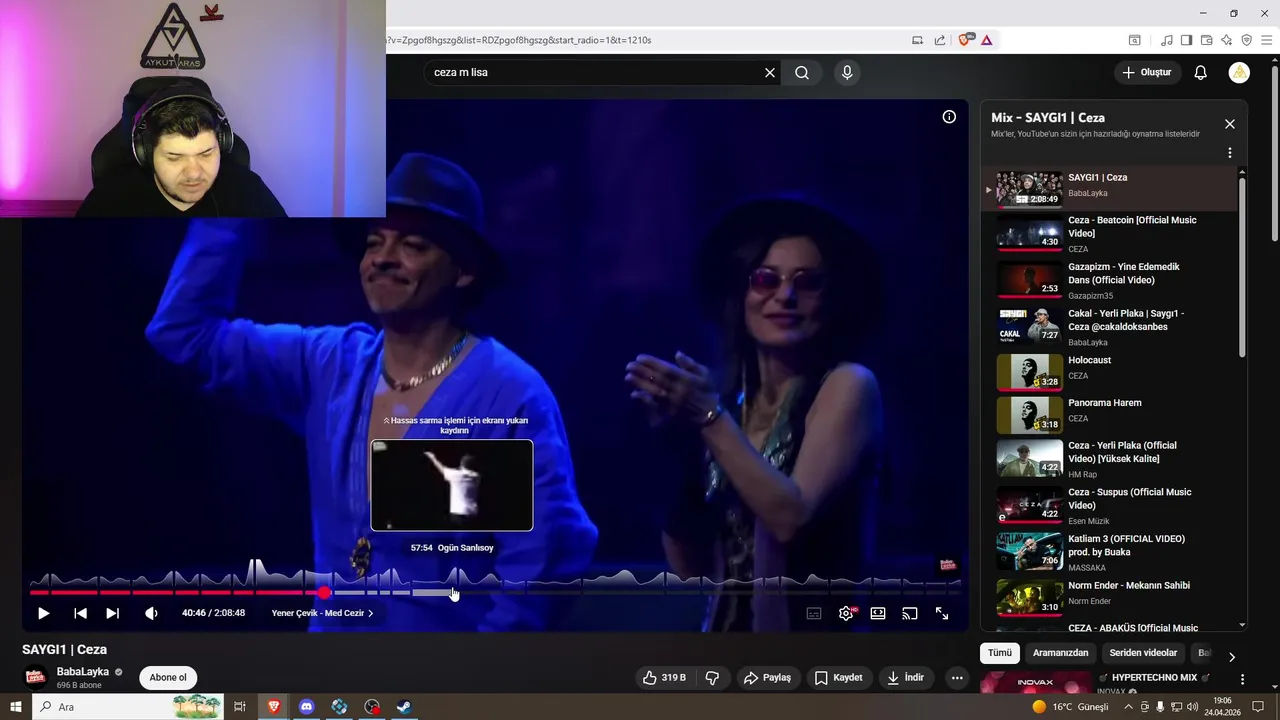
Task: Go to the previous video in the mix
Action: 80,613
